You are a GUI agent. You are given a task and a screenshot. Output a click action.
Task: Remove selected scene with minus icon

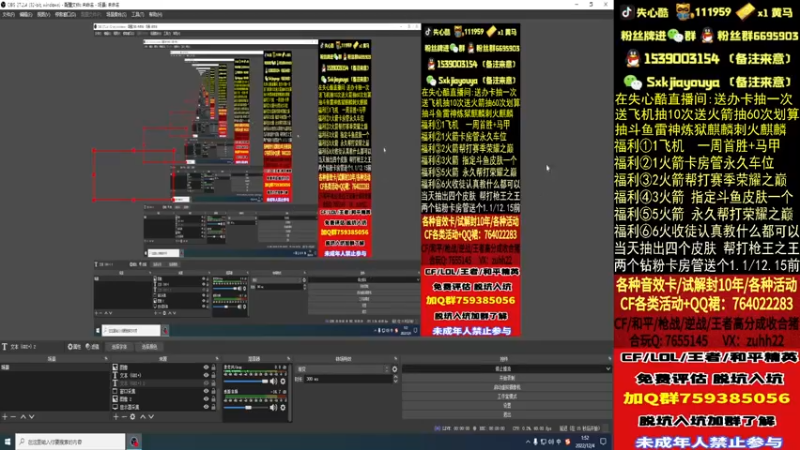click(13, 417)
